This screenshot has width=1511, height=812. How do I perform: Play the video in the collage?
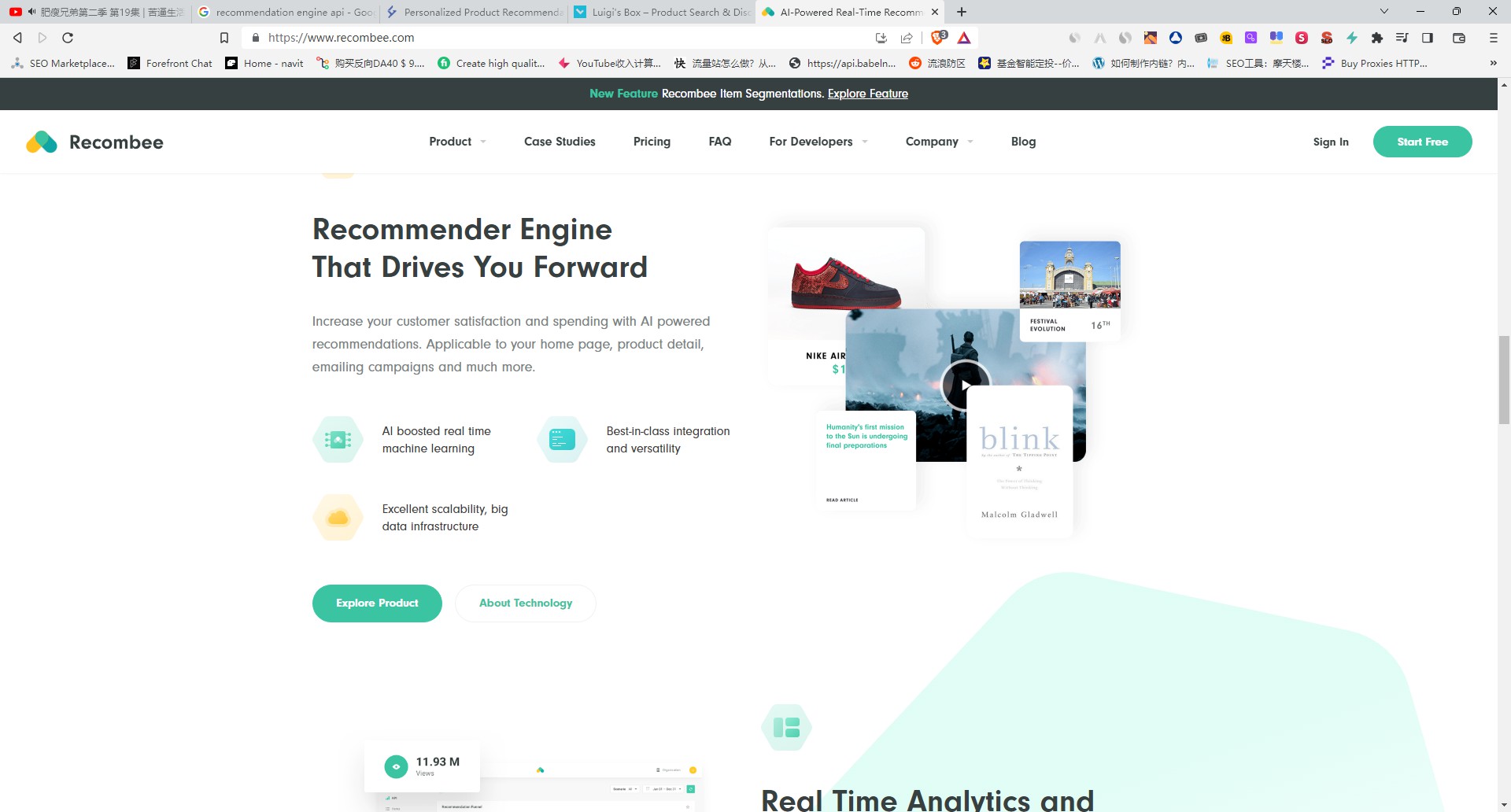tap(965, 386)
